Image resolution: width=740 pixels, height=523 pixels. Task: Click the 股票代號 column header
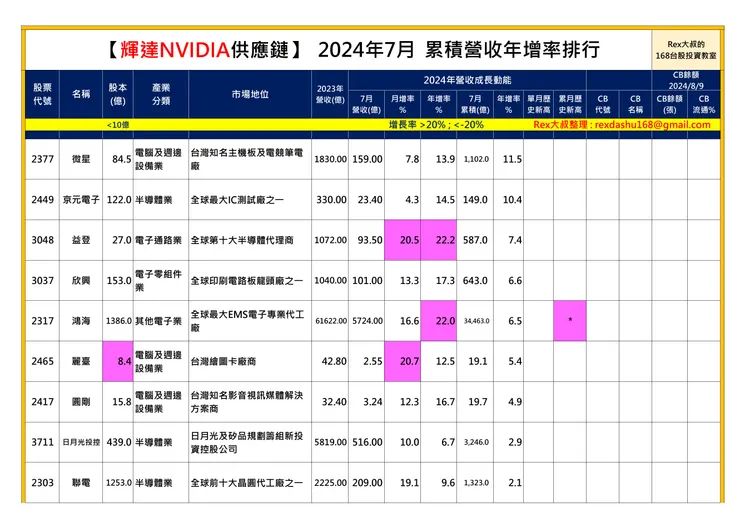(42, 94)
